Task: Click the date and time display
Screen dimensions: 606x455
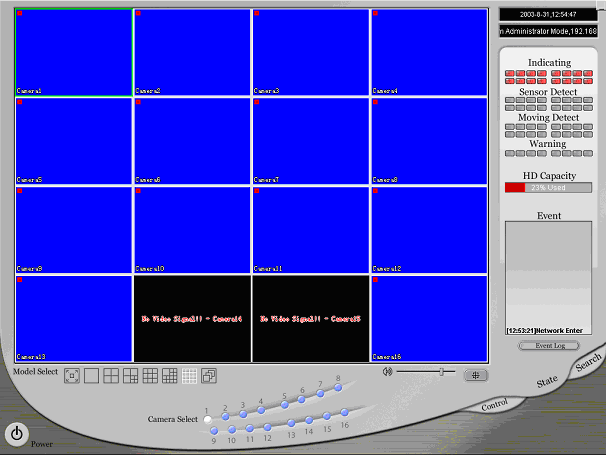Action: (x=548, y=14)
